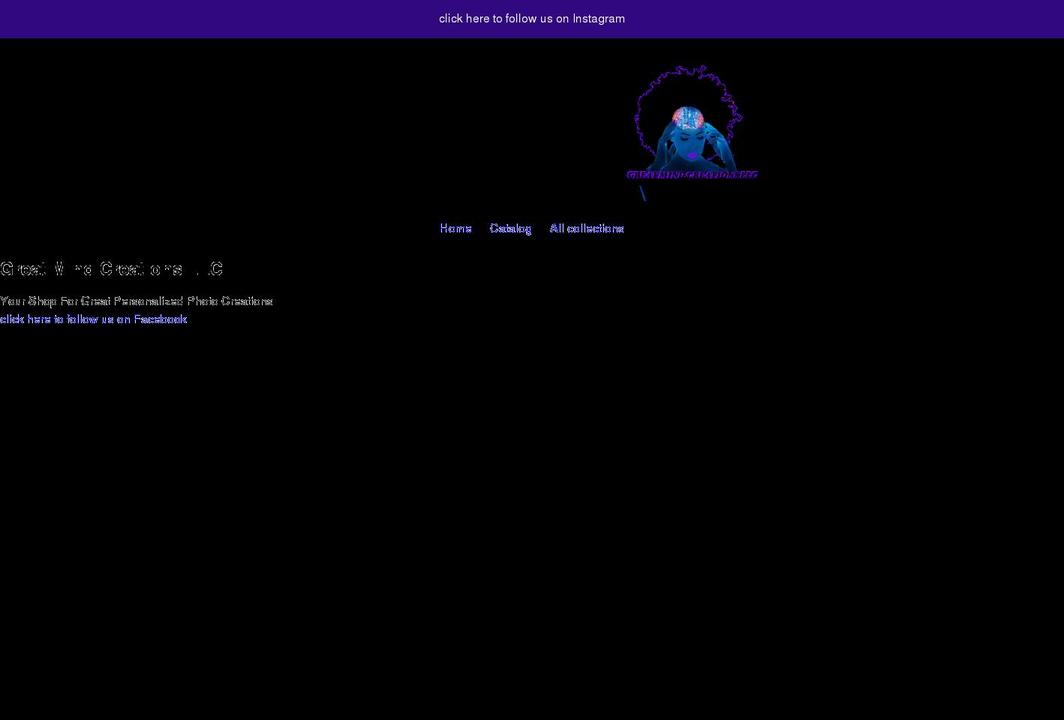Click All collections next to Catalog

(x=587, y=228)
